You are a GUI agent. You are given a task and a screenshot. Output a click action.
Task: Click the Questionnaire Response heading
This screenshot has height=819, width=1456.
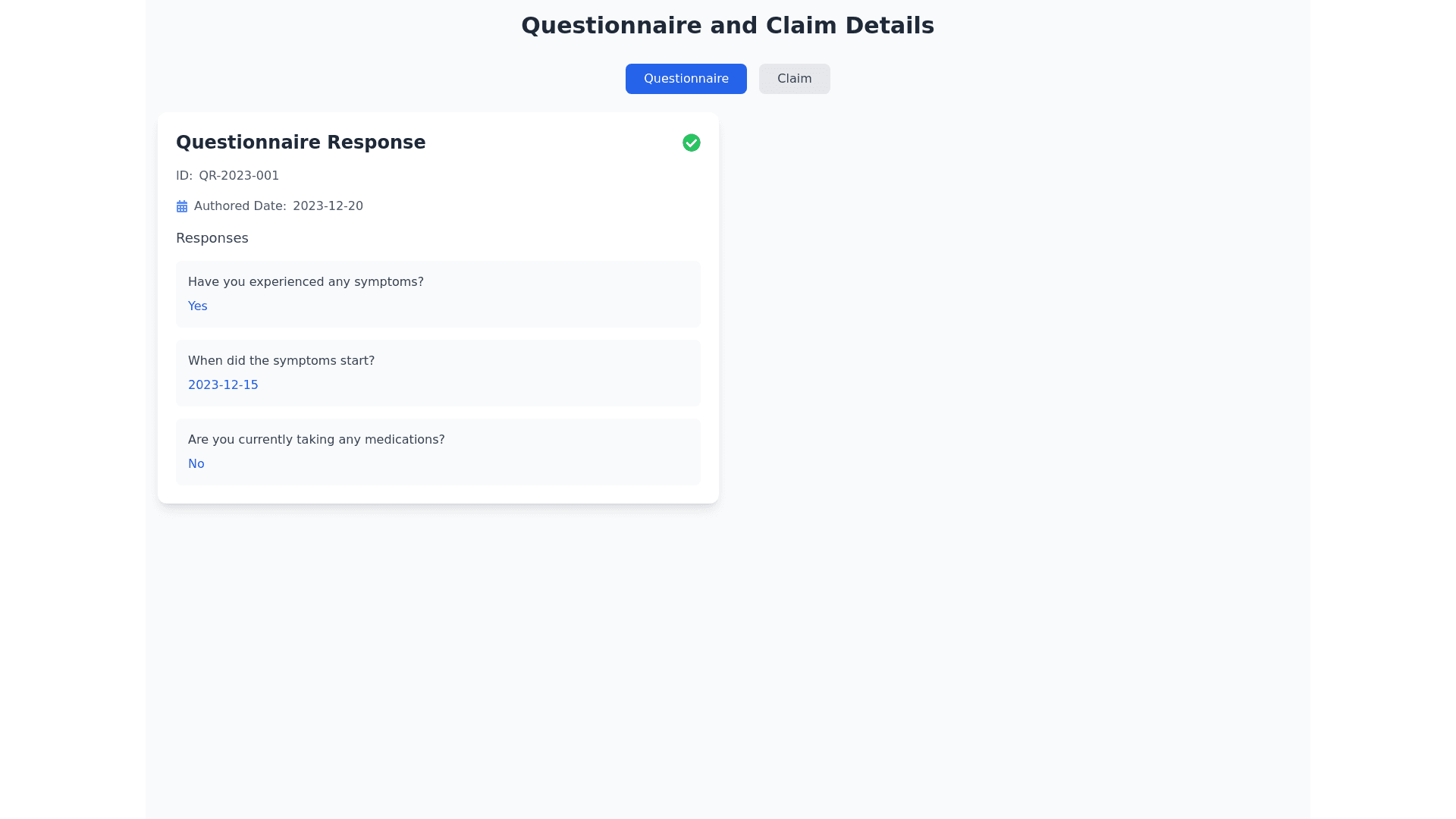click(300, 143)
